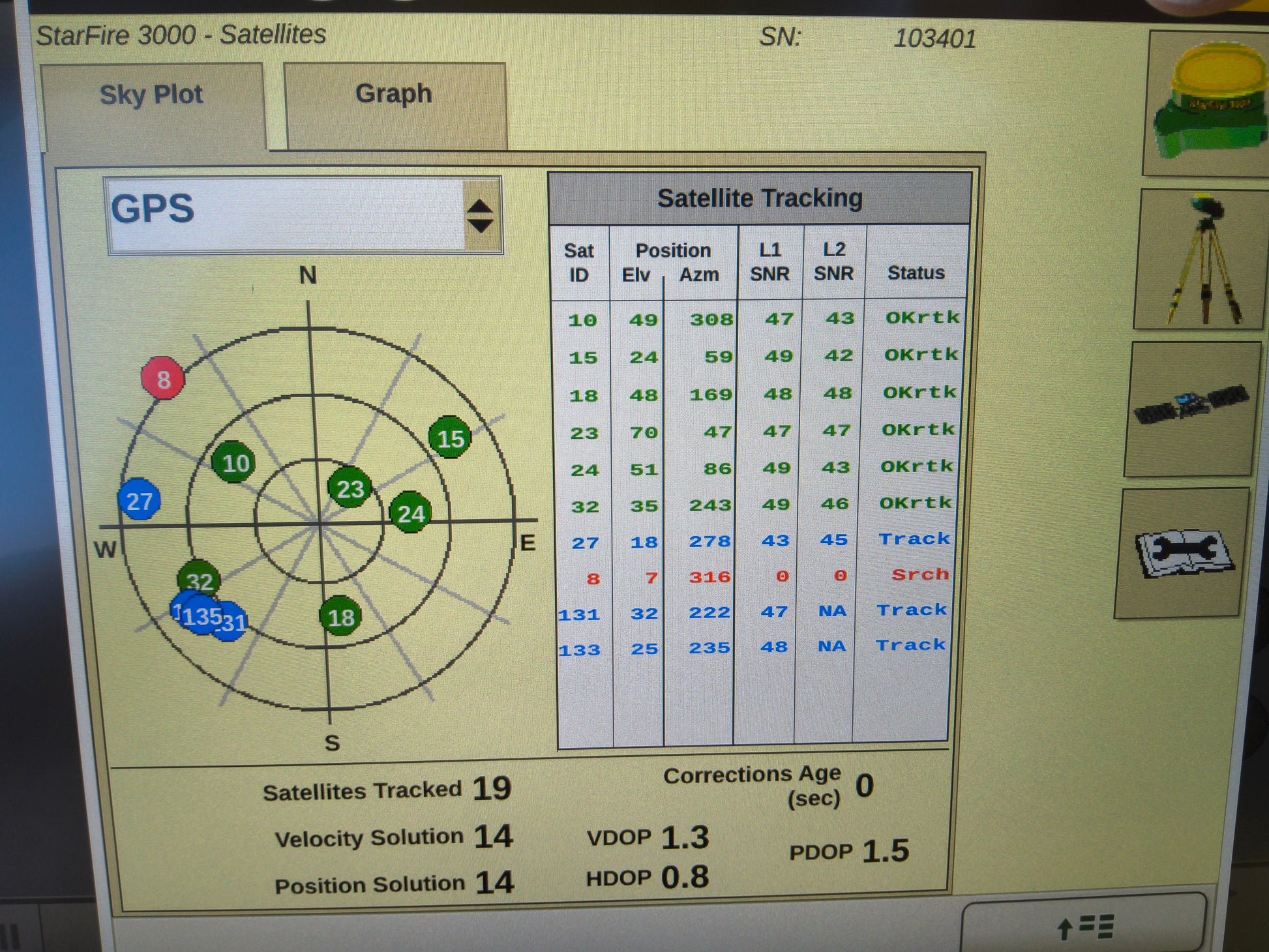The image size is (1269, 952).
Task: Click the Satellite Tracking table header
Action: (760, 198)
